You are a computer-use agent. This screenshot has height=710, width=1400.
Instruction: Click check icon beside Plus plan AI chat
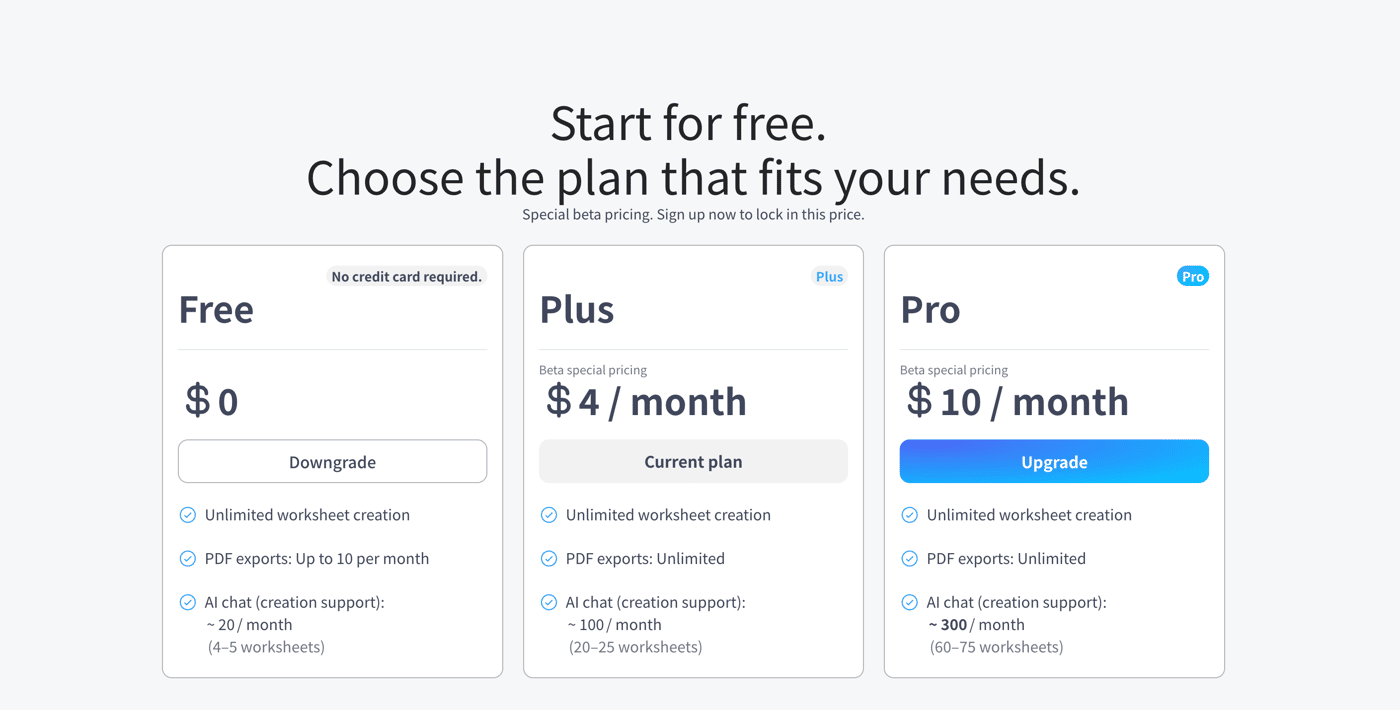pos(549,602)
